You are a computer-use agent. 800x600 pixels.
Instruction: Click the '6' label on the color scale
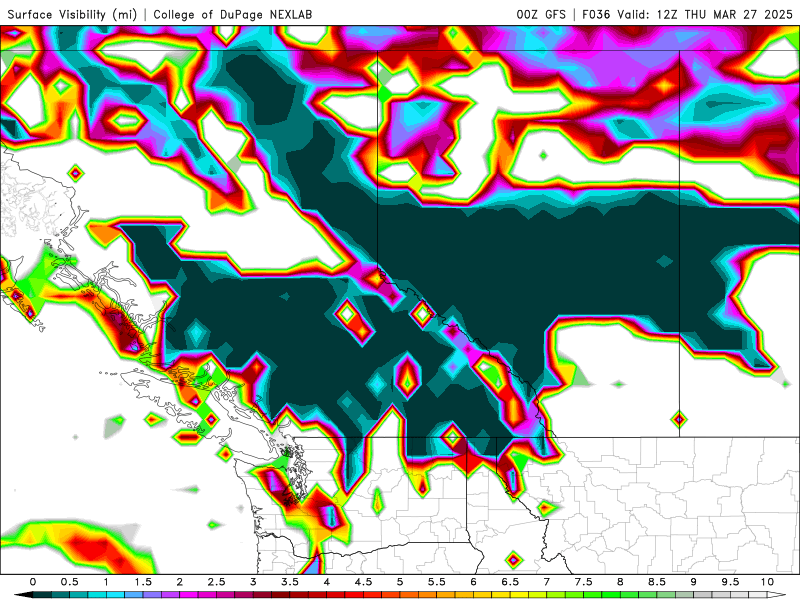473,582
